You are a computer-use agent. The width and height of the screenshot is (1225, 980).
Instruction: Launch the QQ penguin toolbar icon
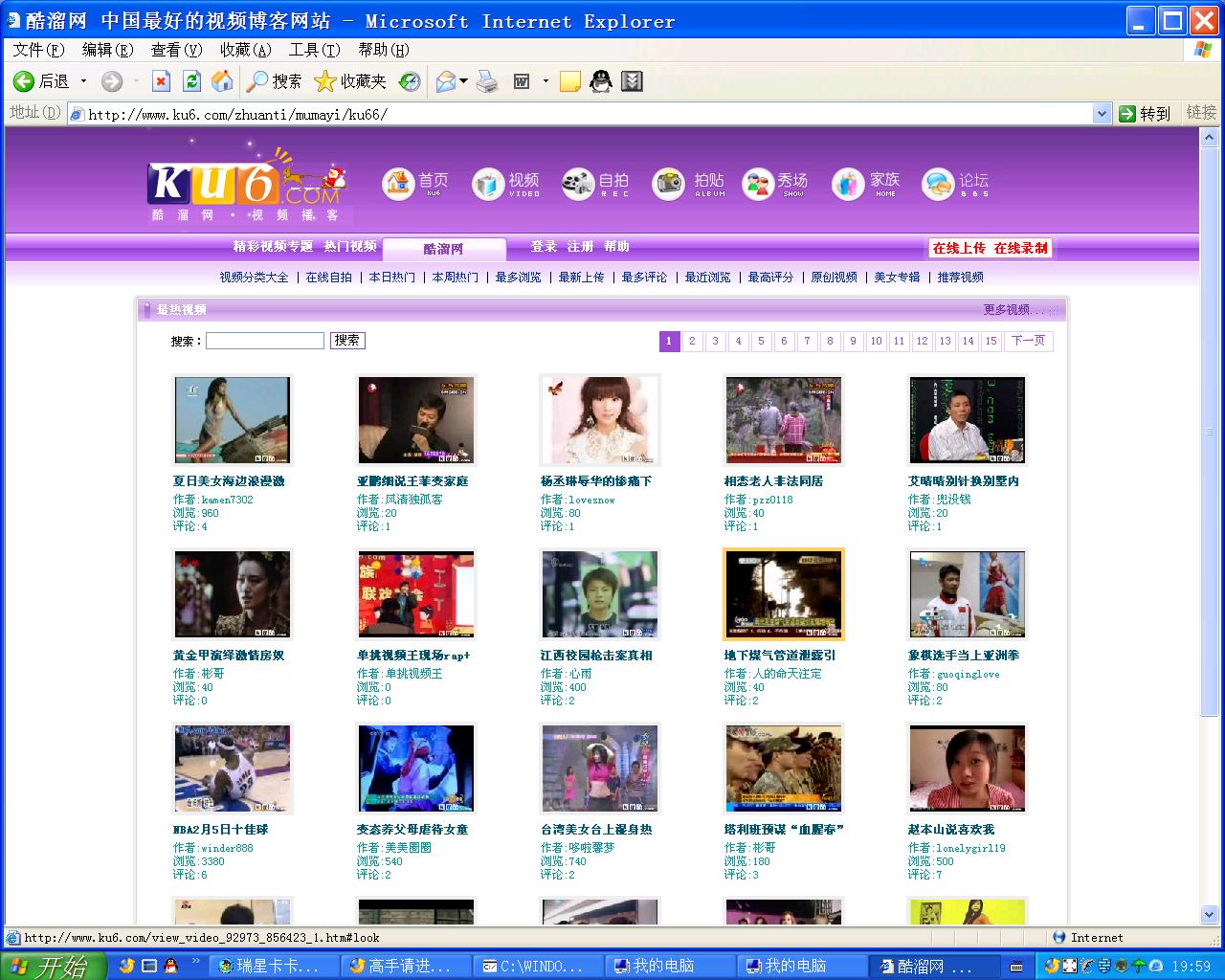pos(601,81)
